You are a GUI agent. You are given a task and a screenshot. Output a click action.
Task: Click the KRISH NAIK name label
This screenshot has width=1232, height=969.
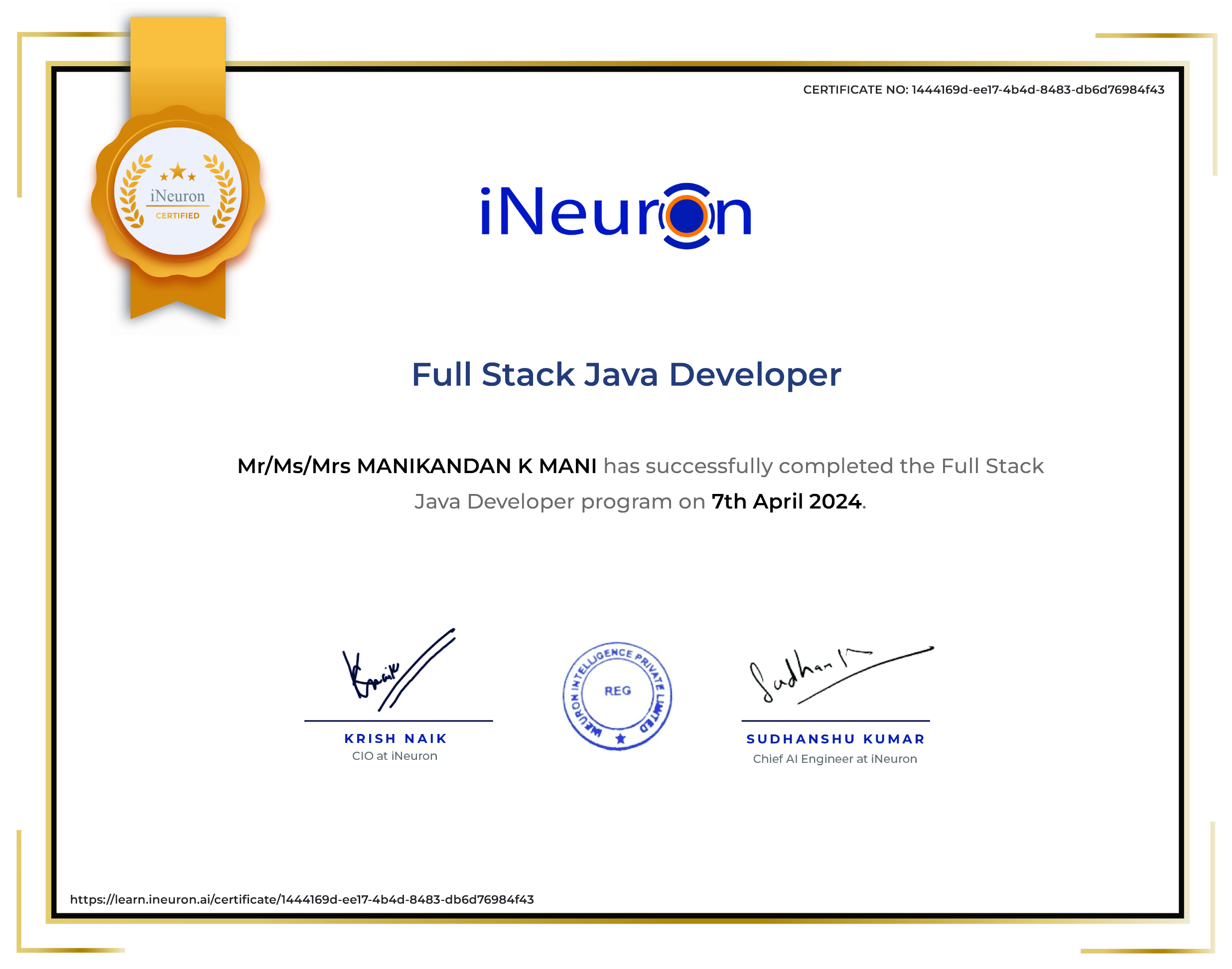point(396,738)
